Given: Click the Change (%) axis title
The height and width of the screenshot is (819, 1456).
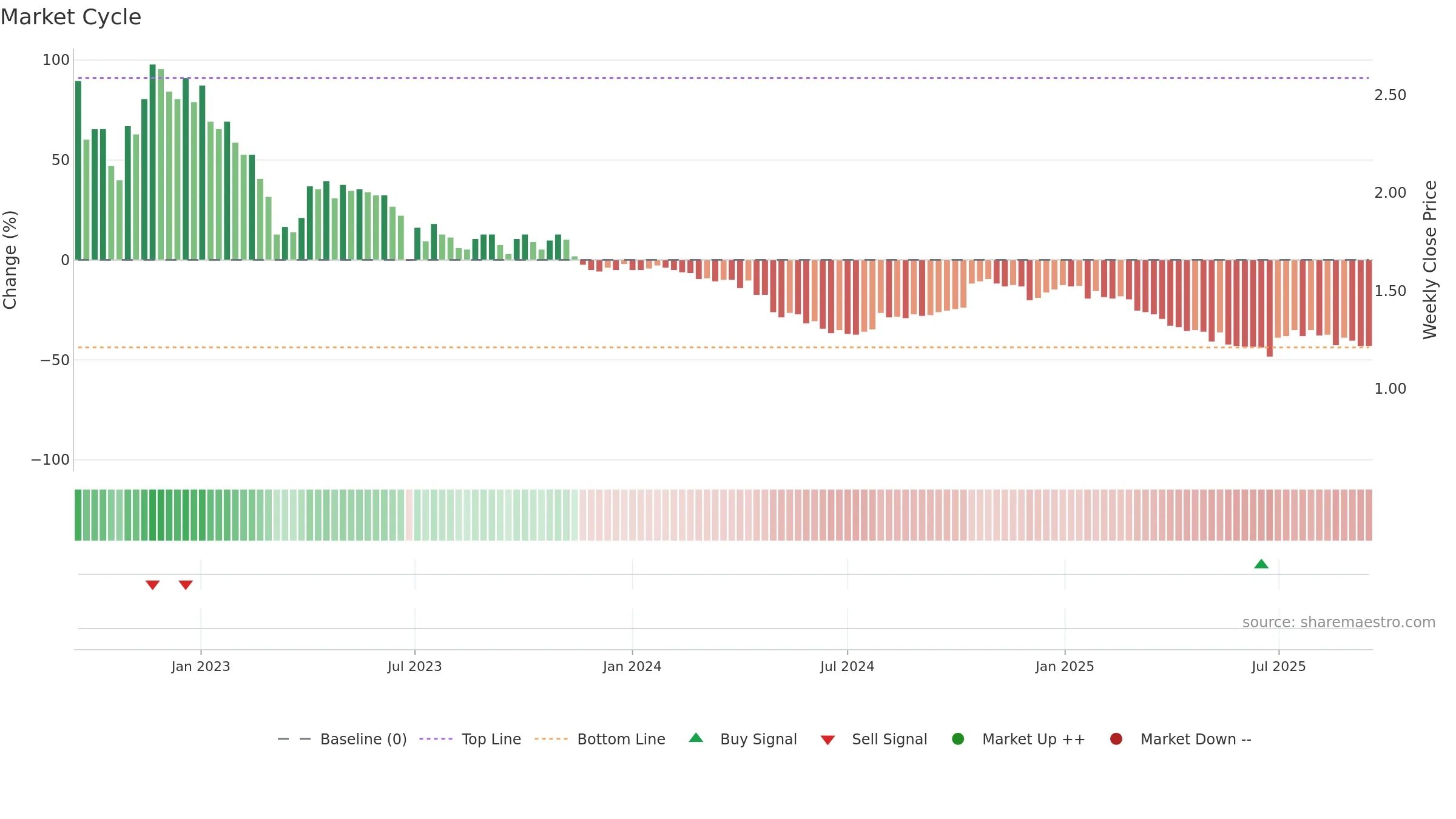Looking at the screenshot, I should pyautogui.click(x=10, y=260).
